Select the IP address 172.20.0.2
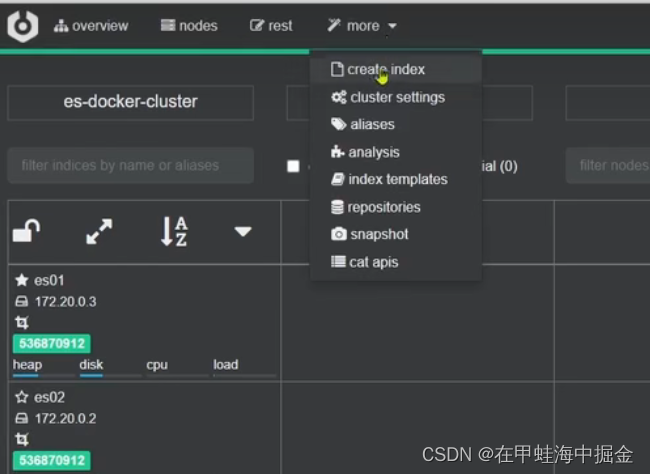The image size is (650, 474). click(65, 419)
